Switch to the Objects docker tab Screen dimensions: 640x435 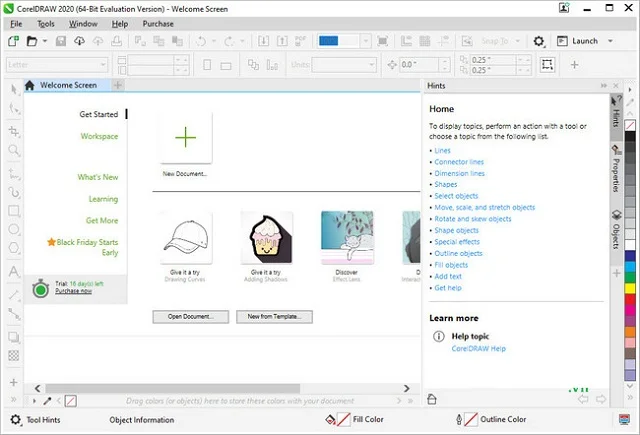pos(616,229)
